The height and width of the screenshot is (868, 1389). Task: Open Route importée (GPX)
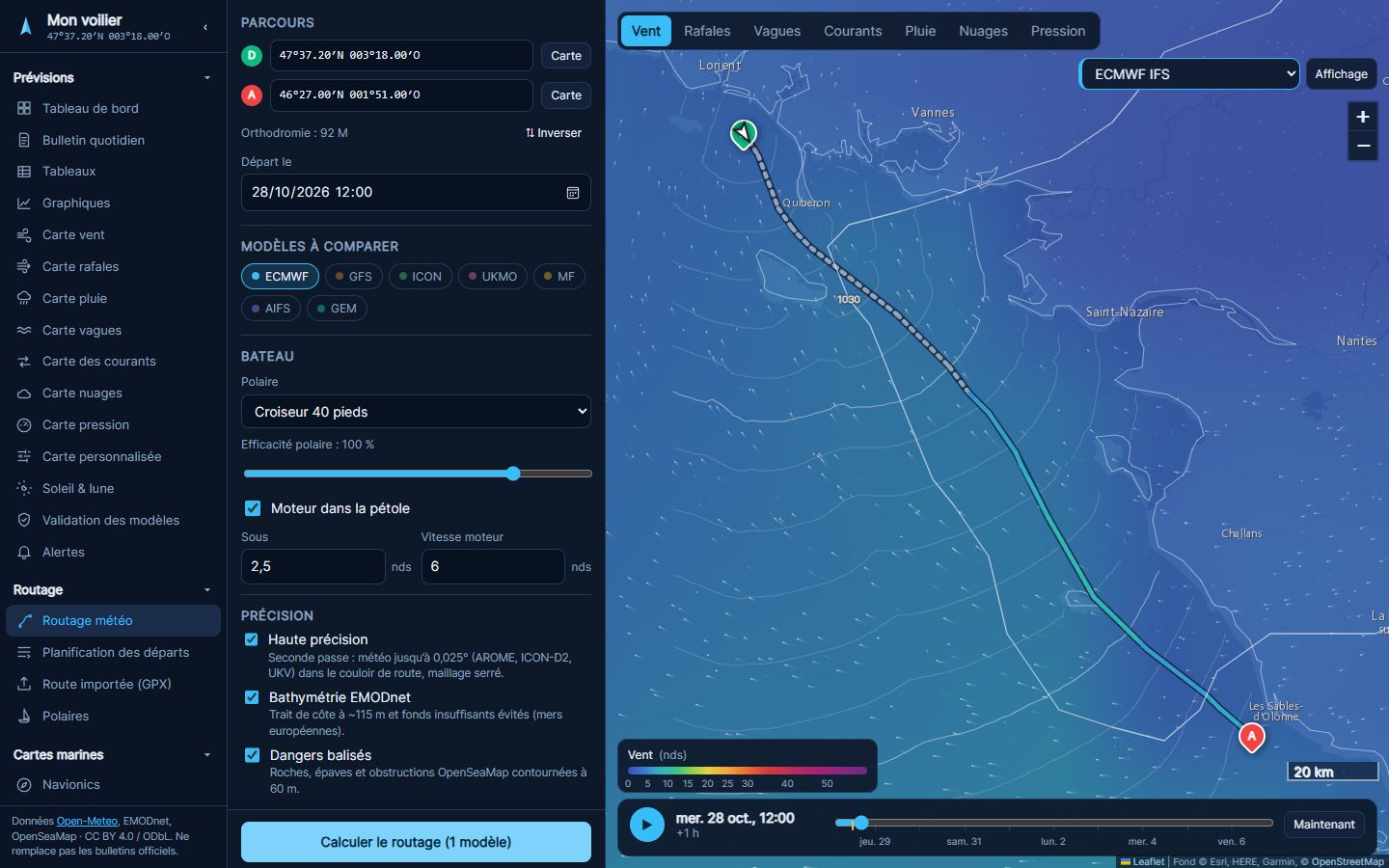pos(113,684)
